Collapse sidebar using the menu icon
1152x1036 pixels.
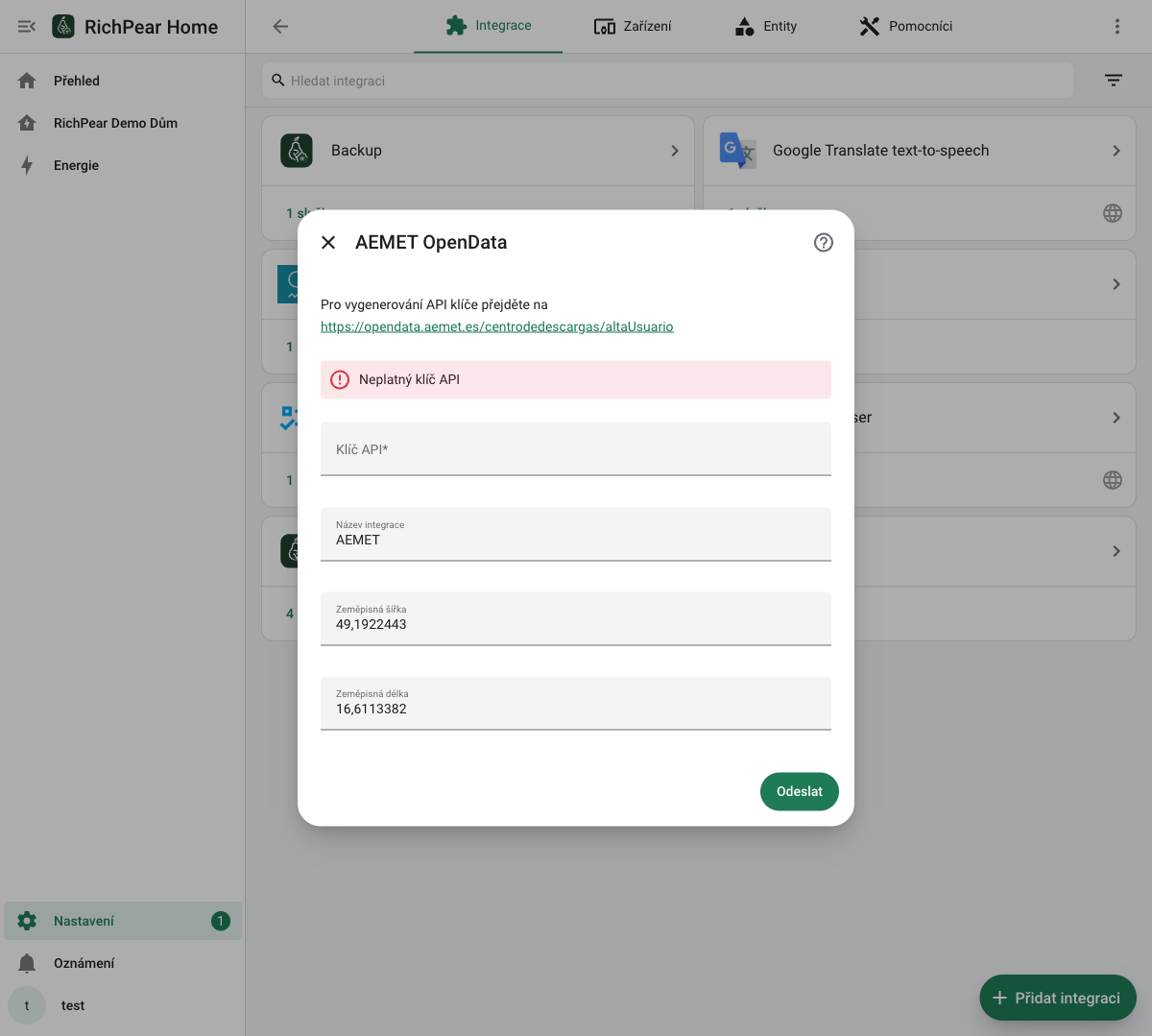[x=27, y=27]
